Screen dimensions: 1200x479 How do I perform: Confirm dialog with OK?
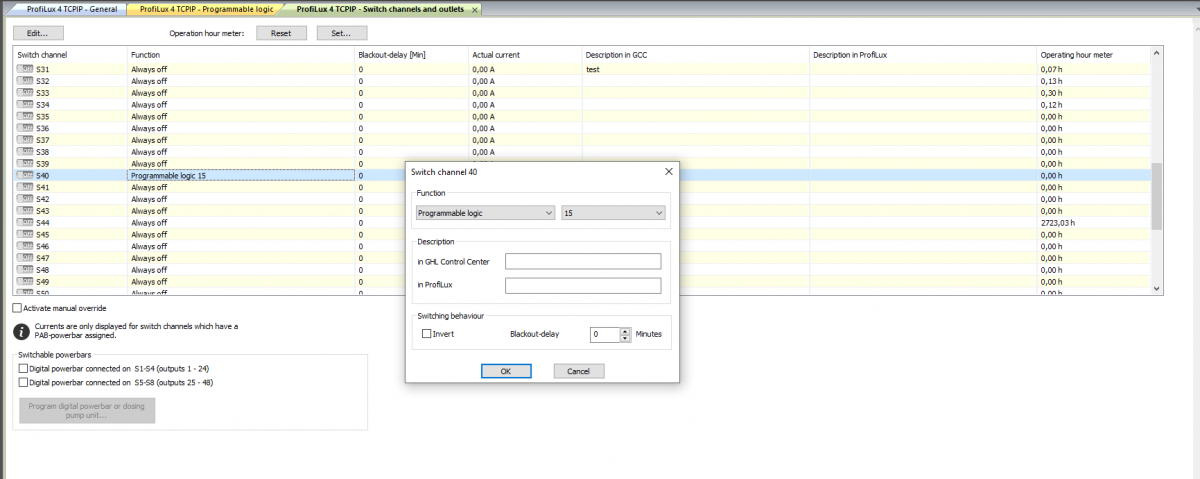(506, 371)
